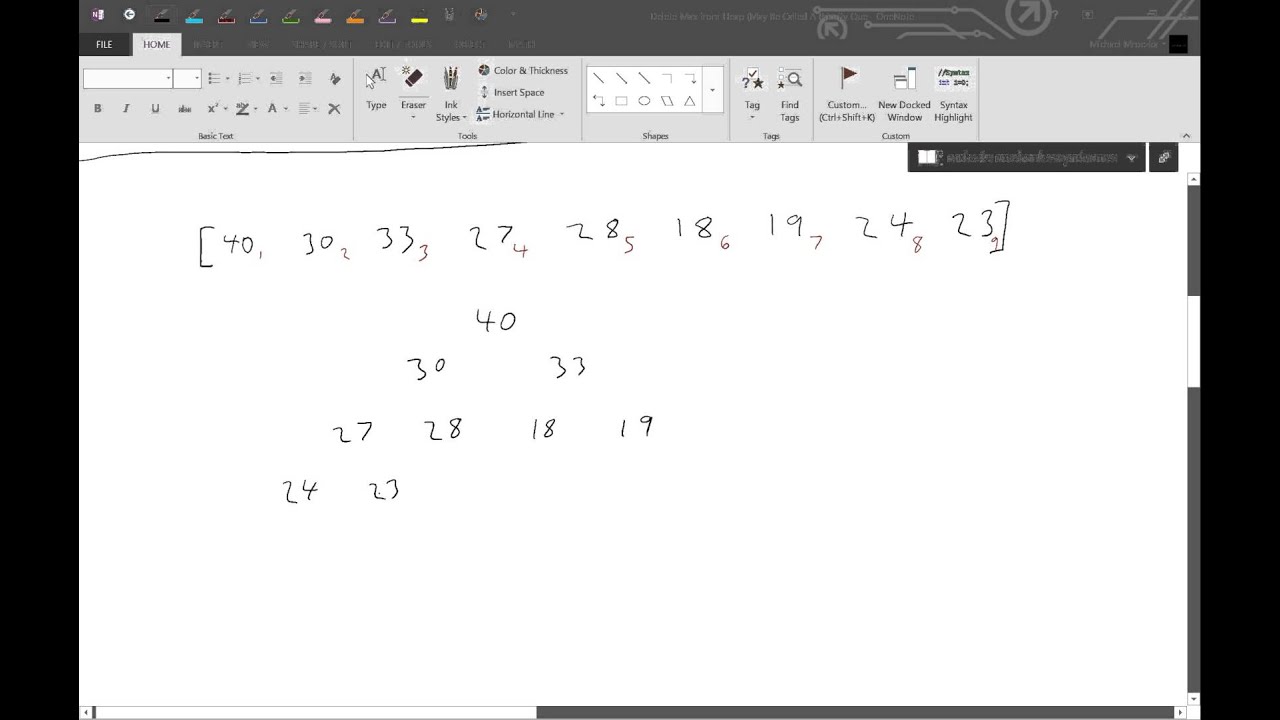This screenshot has height=720, width=1280.
Task: Apply text highlight color
Action: click(242, 108)
